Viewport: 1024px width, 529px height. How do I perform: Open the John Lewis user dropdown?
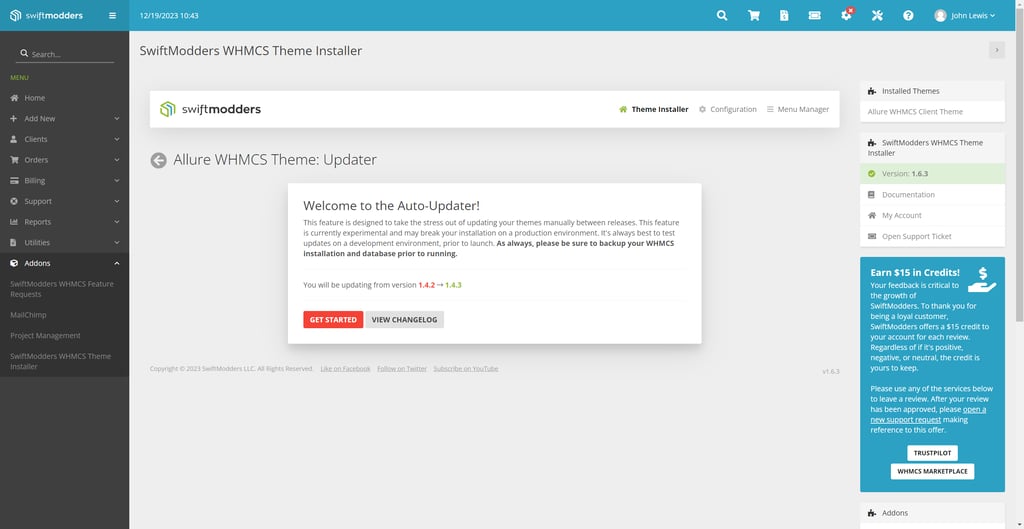[x=964, y=16]
